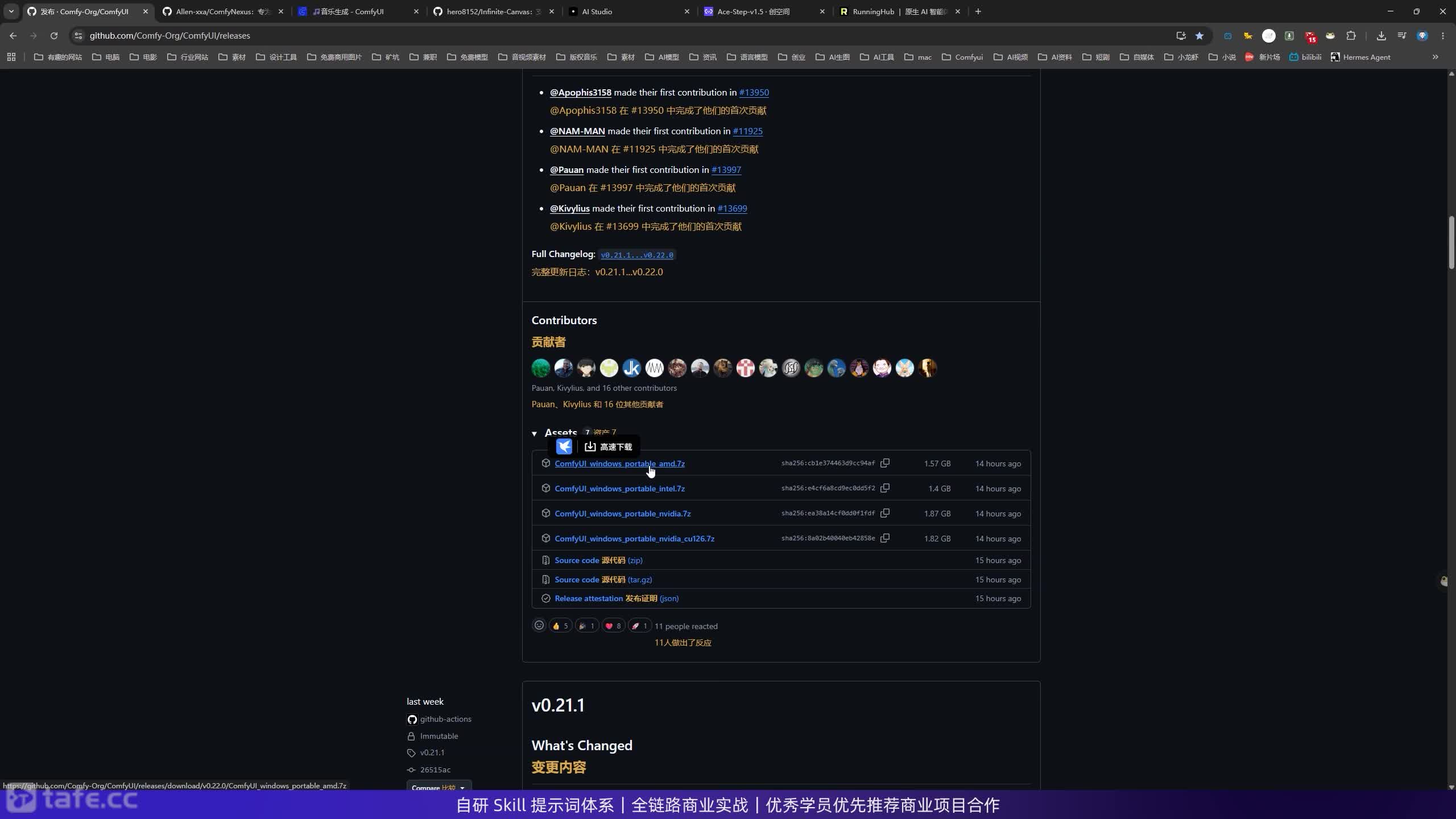Download ComfyUI_windows_portable_amd.7z

click(619, 464)
